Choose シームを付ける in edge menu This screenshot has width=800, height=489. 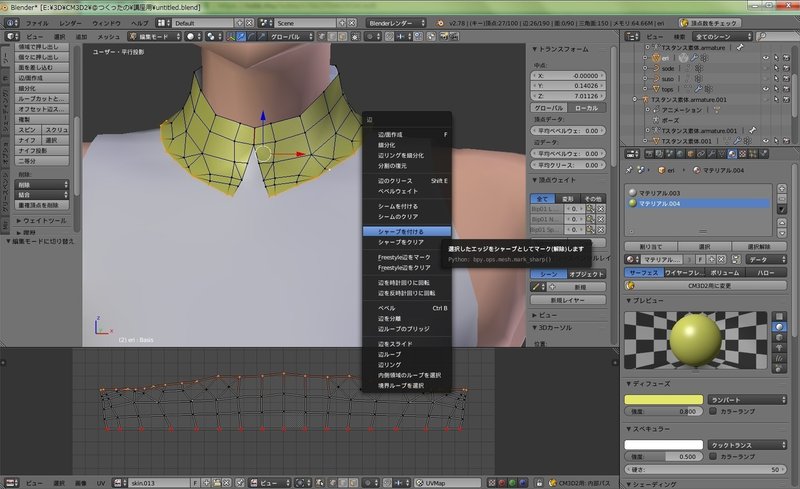tap(407, 206)
